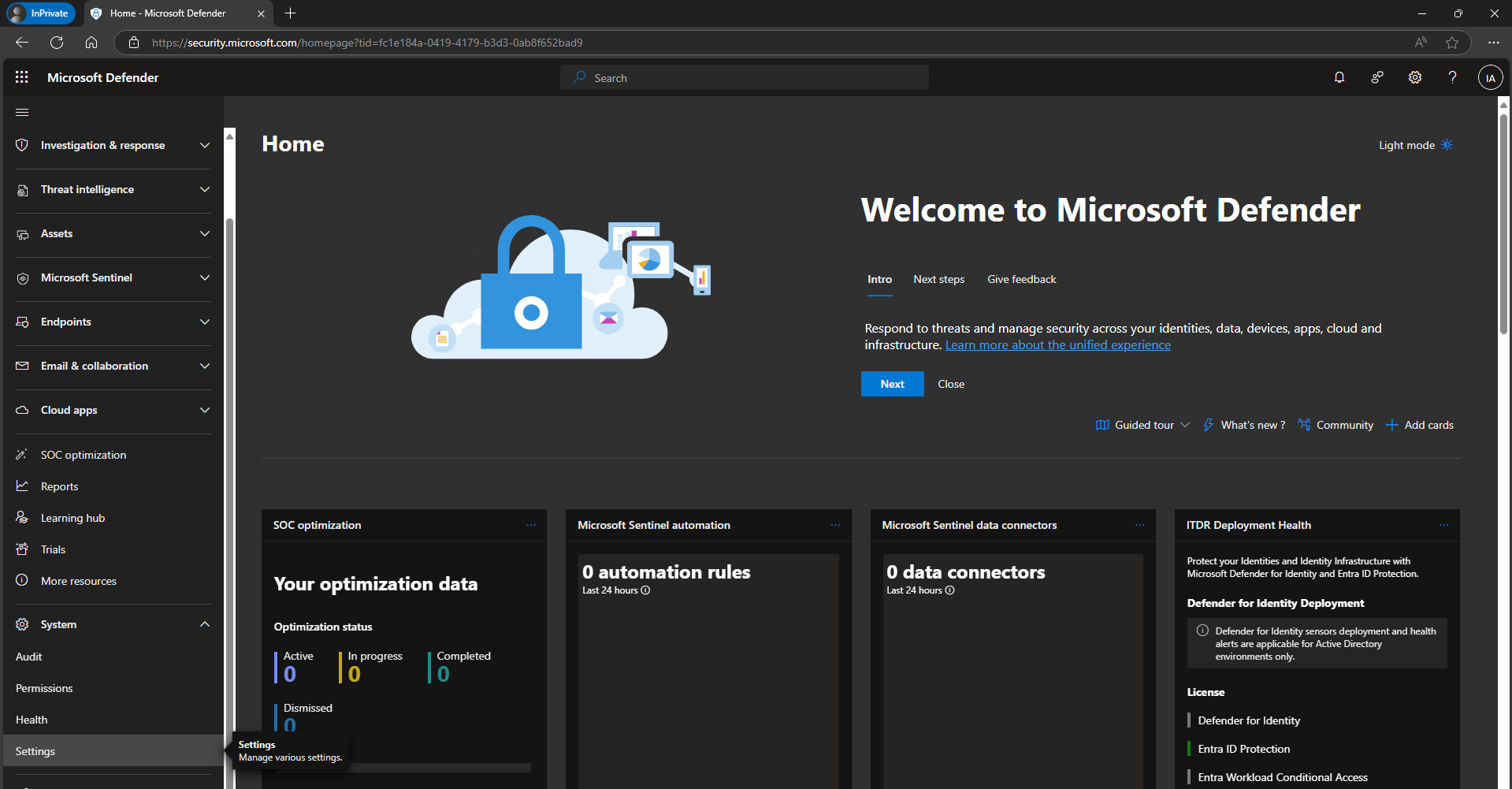Image resolution: width=1512 pixels, height=789 pixels.
Task: Open Settings in the sidebar
Action: pos(113,751)
